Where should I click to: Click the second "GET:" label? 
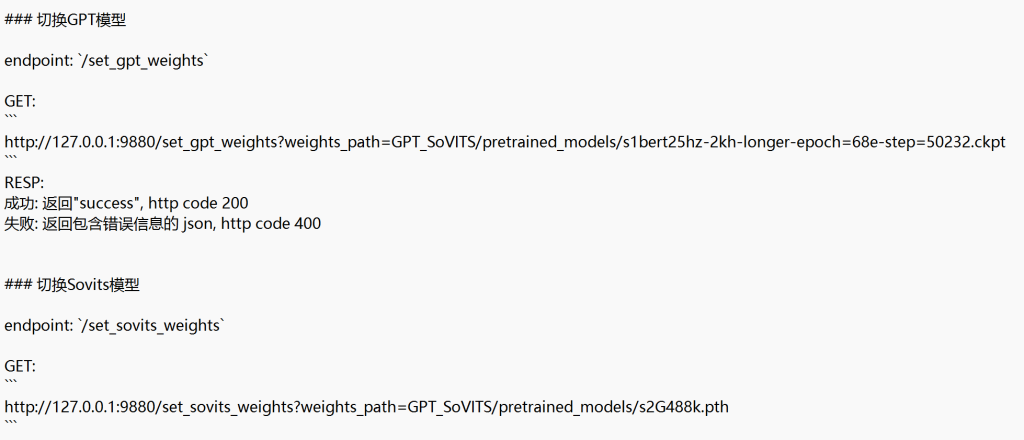tap(20, 366)
